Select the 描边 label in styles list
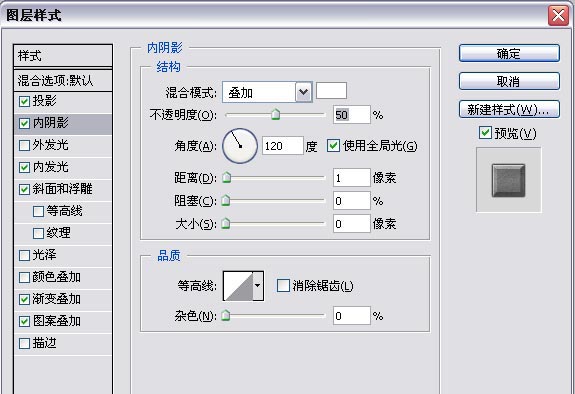 45,343
